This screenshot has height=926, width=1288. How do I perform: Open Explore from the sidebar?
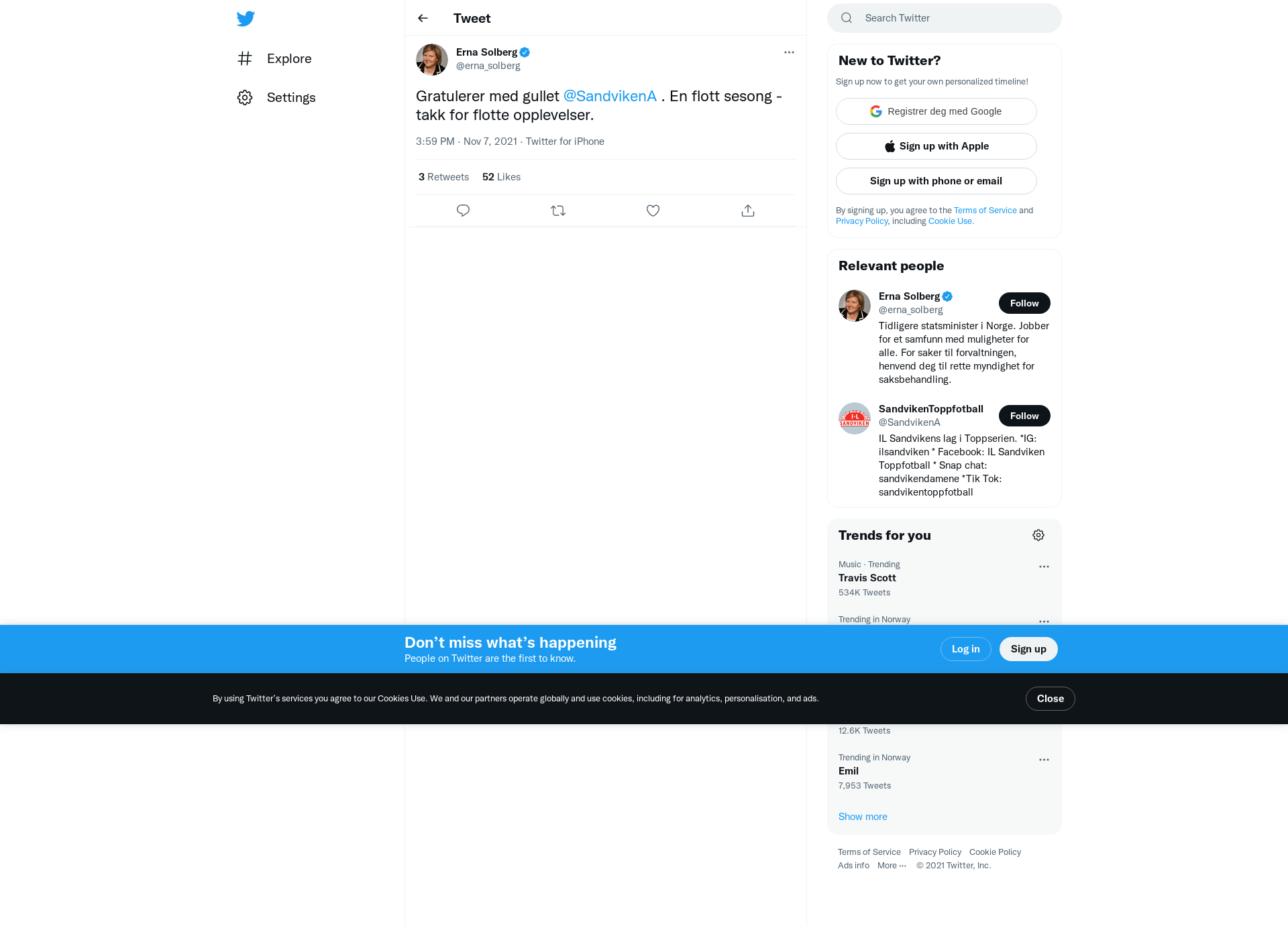tap(274, 58)
